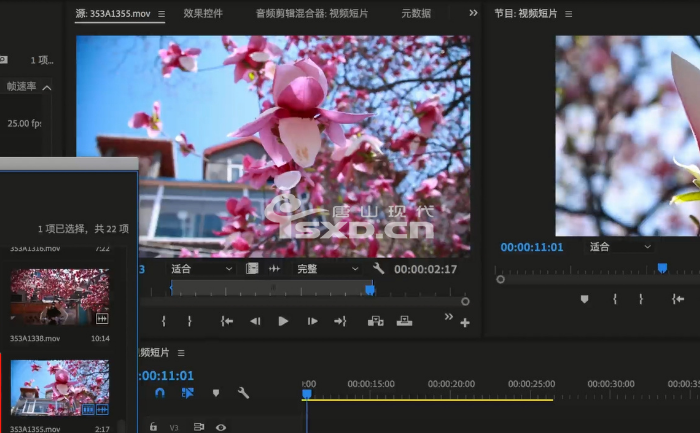Viewport: 700px width, 433px height.
Task: Go to Out point in source monitor
Action: tap(340, 321)
